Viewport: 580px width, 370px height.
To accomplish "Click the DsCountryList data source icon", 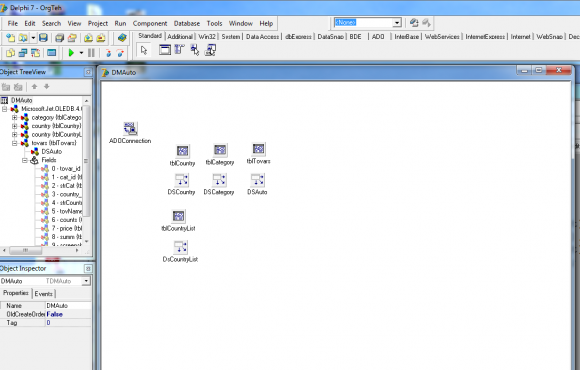I will click(x=180, y=247).
